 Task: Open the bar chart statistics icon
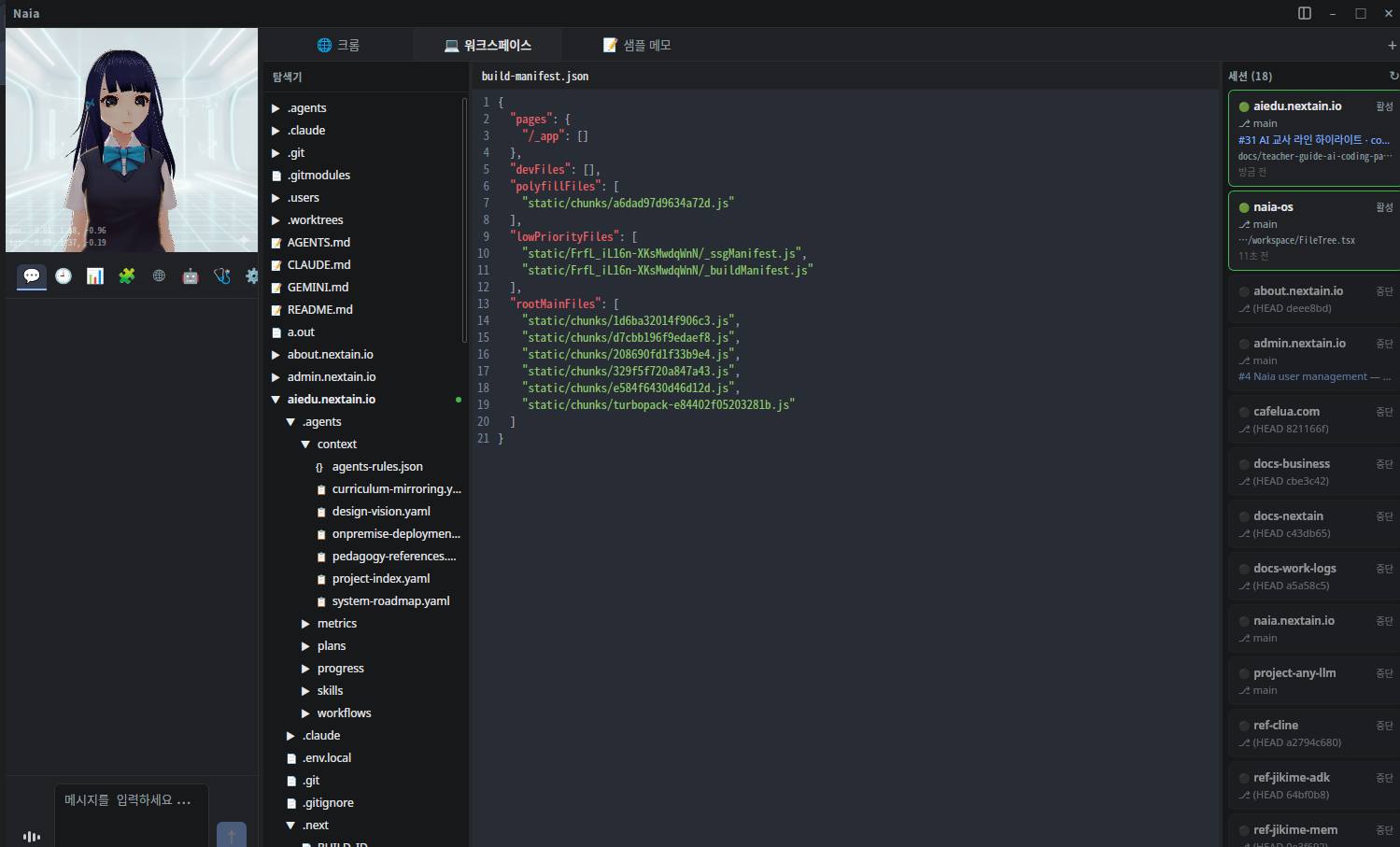tap(95, 276)
